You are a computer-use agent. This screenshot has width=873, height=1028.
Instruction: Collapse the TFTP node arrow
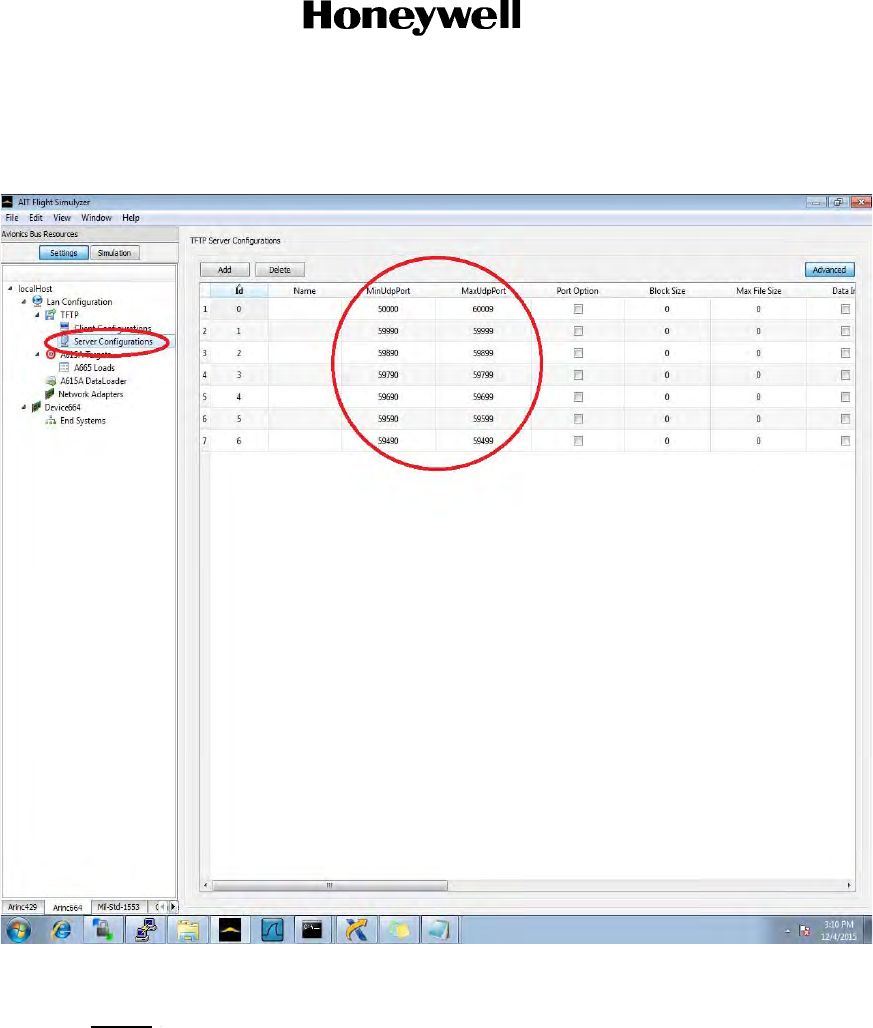(x=37, y=315)
